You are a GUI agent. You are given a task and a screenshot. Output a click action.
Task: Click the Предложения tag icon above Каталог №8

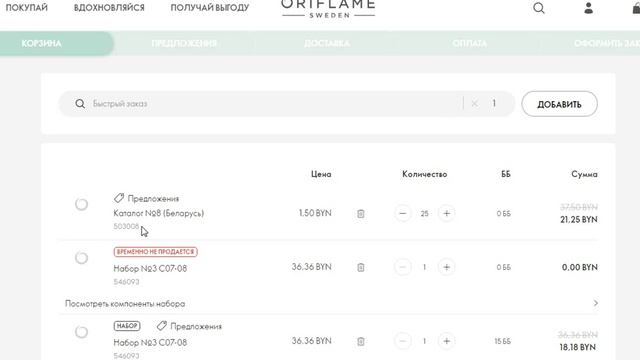click(x=119, y=198)
